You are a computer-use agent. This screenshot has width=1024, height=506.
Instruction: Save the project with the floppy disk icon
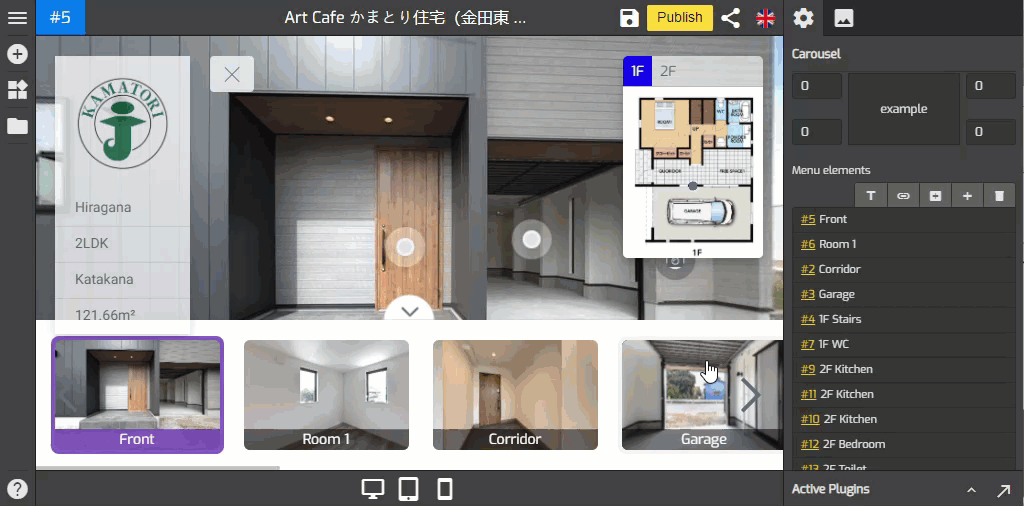(629, 18)
